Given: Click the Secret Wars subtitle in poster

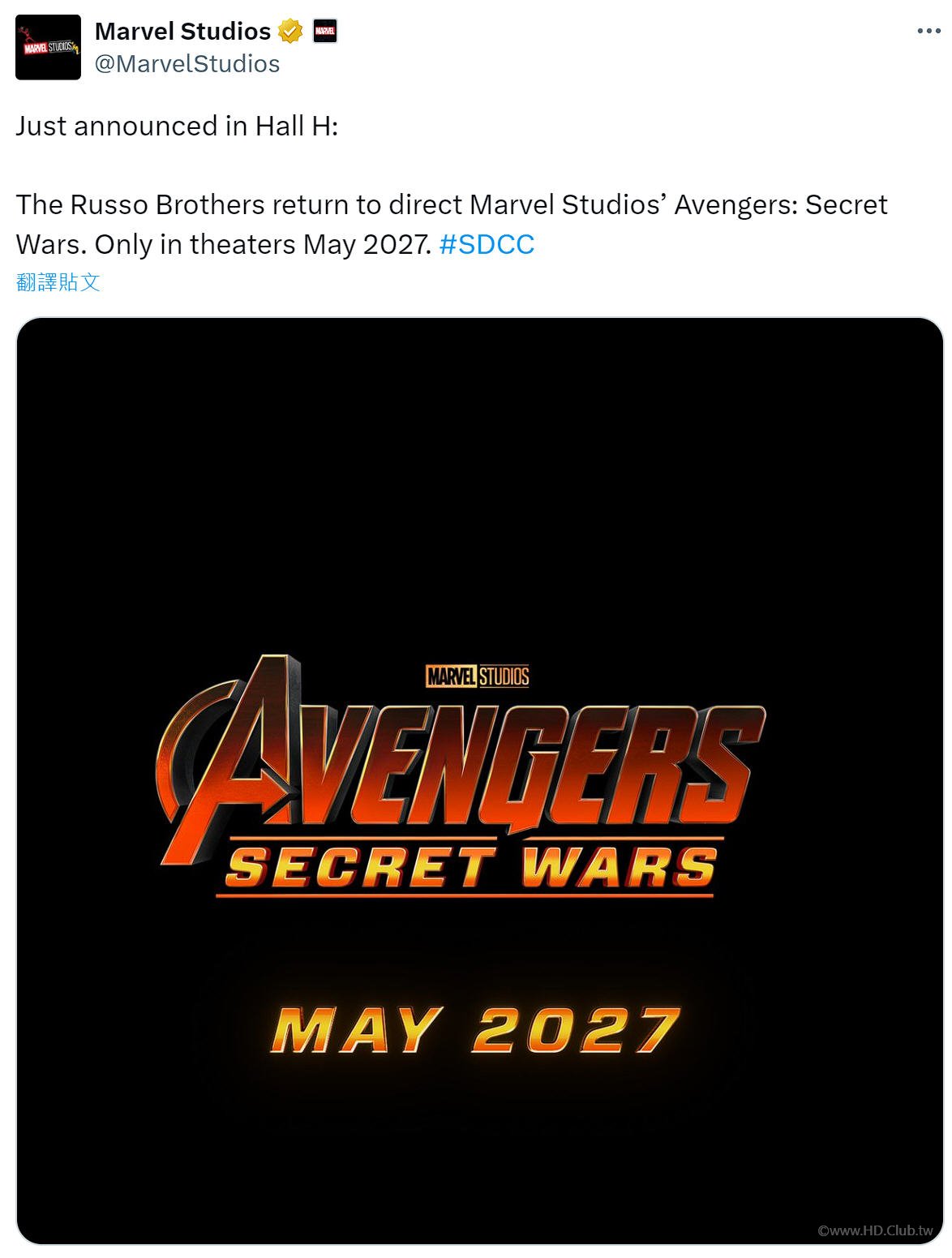Looking at the screenshot, I should point(470,867).
